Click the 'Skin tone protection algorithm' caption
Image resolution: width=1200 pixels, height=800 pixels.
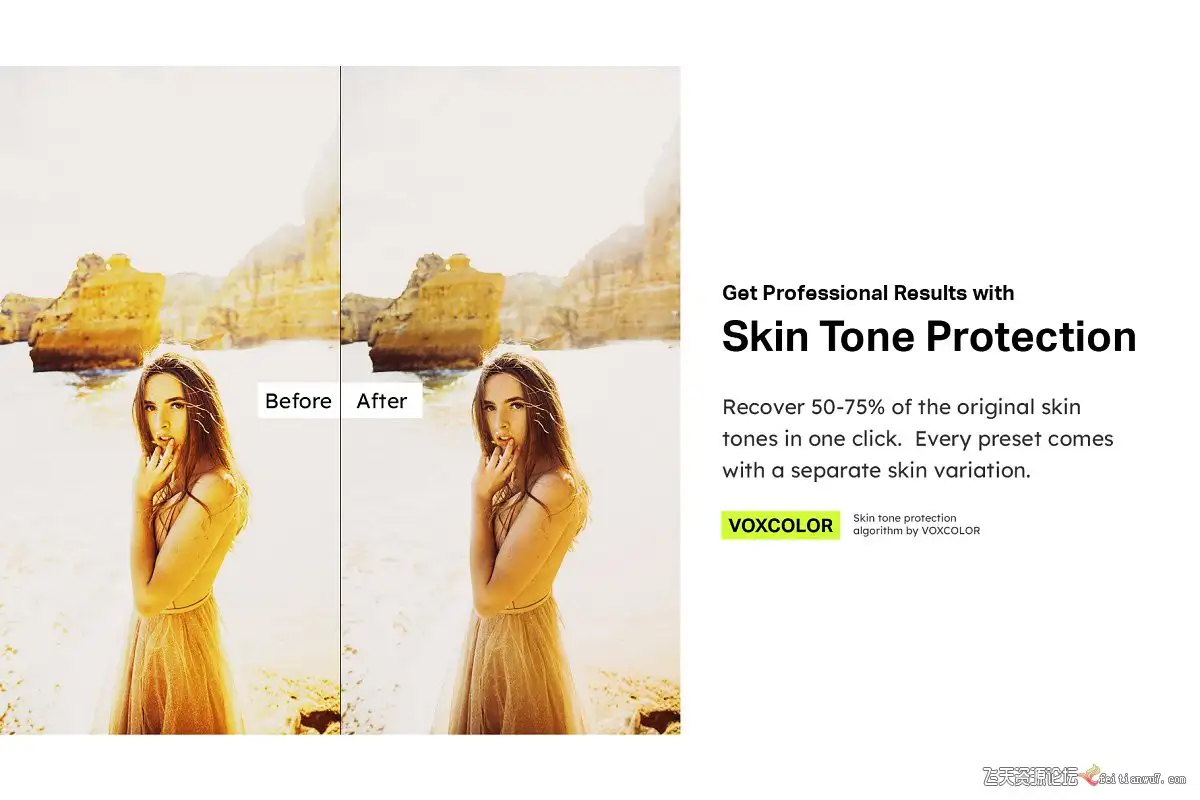click(916, 525)
